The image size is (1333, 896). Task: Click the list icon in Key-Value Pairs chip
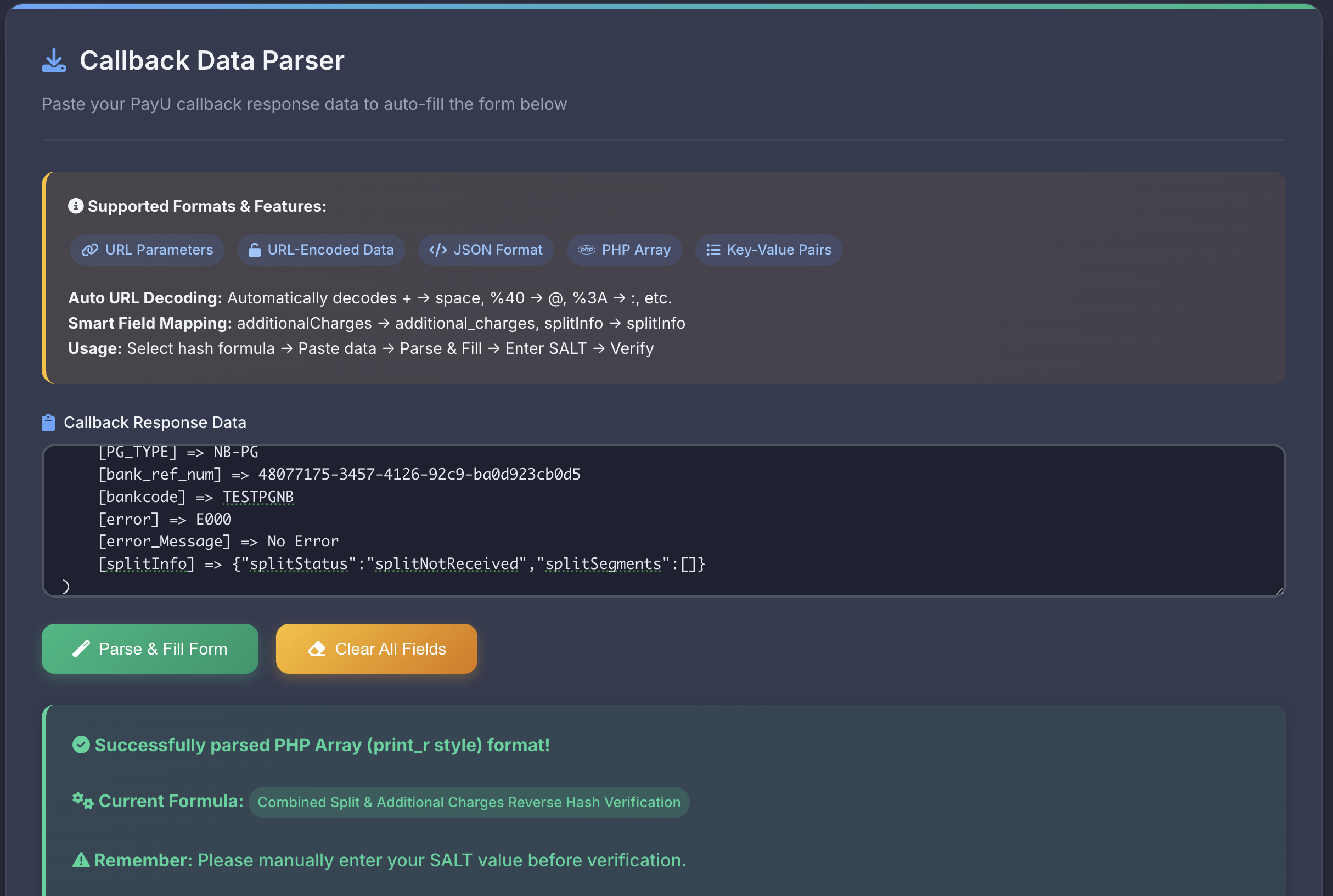(713, 250)
